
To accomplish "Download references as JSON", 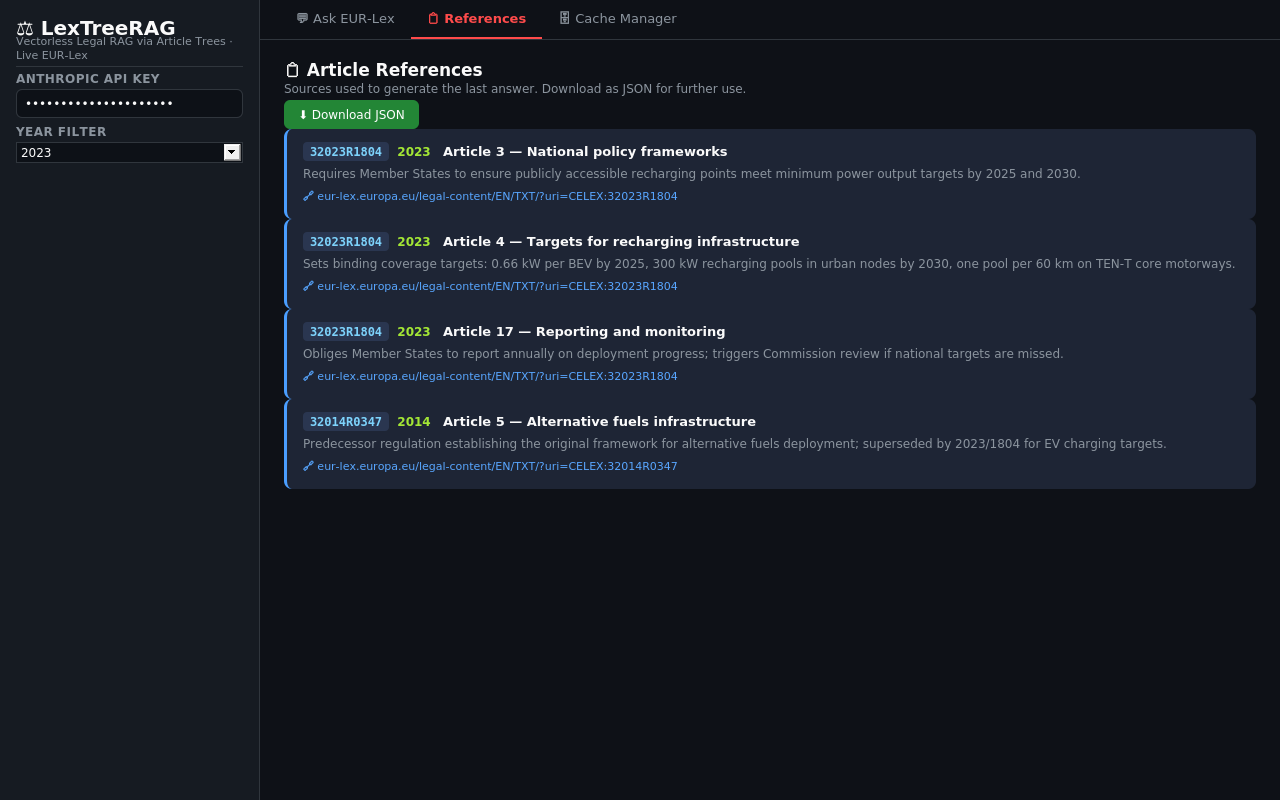I will click(x=351, y=115).
